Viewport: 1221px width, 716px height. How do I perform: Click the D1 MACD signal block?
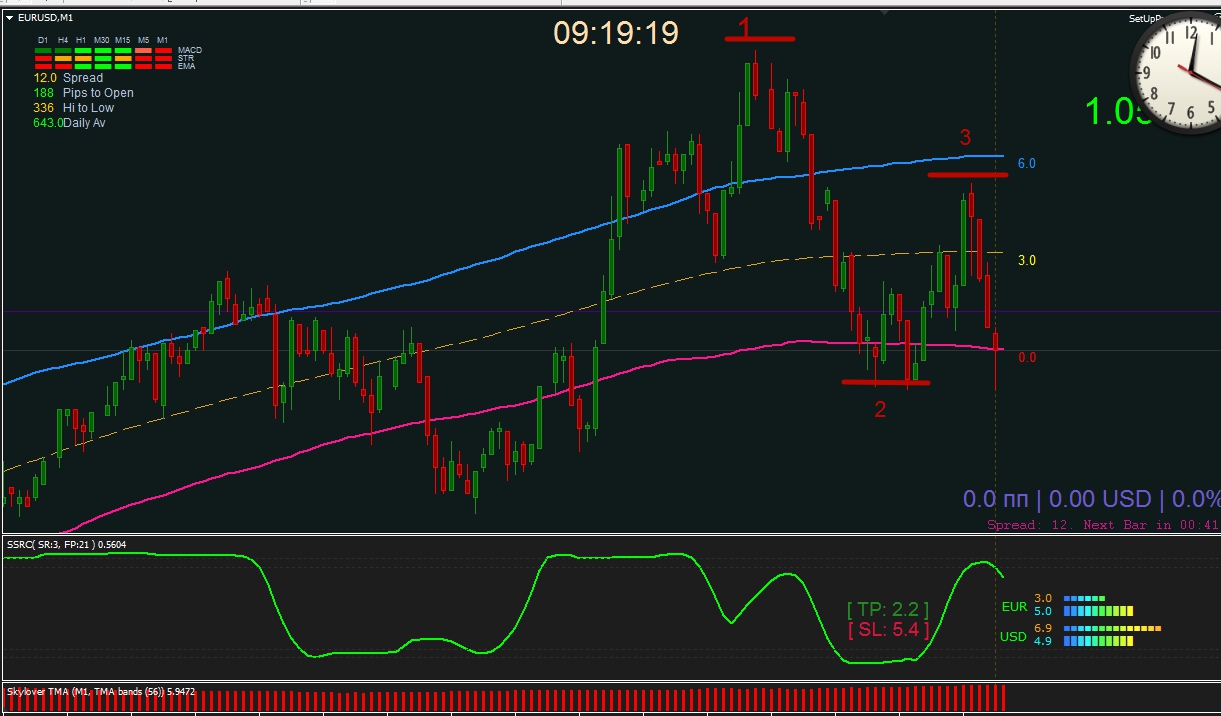(x=43, y=50)
